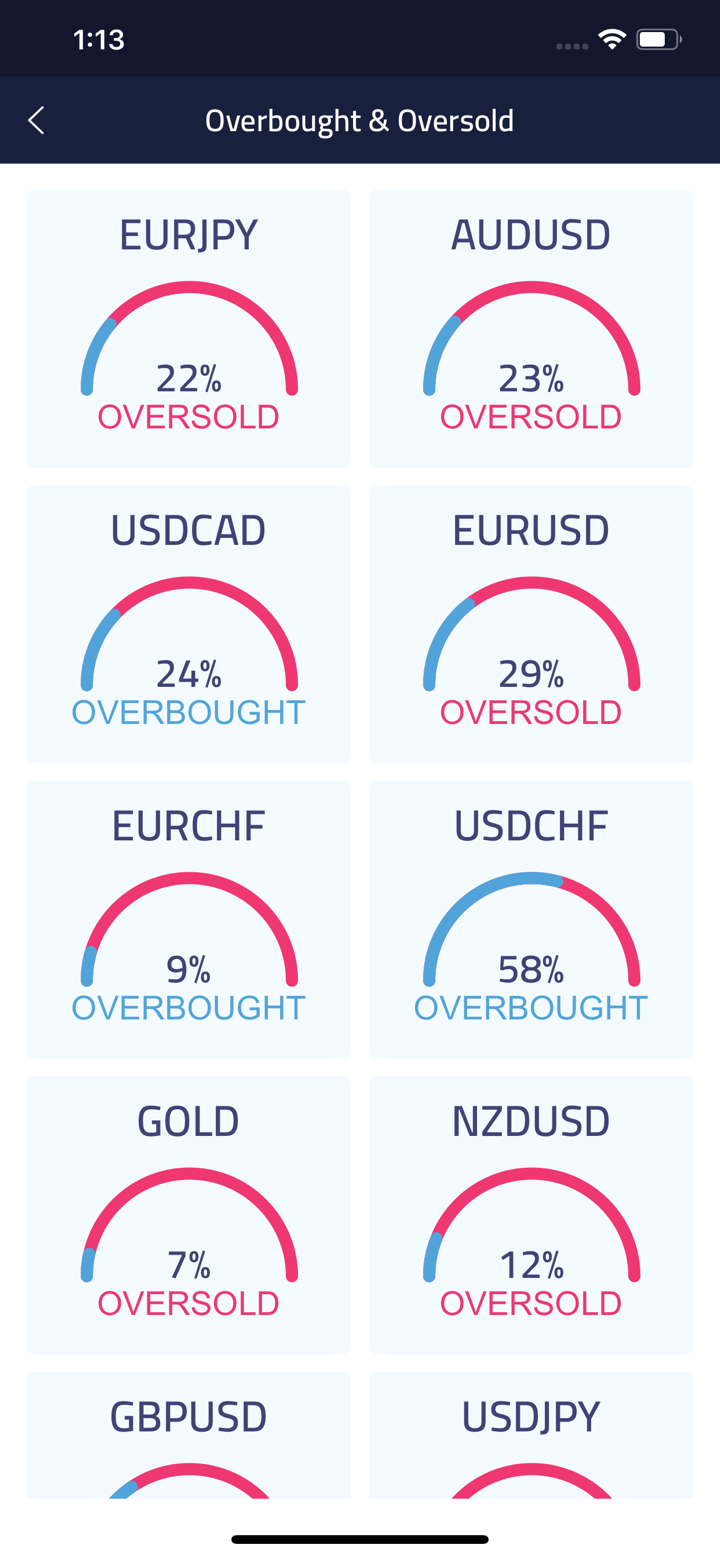Tap the Wi-Fi status icon
The width and height of the screenshot is (720, 1558).
coord(611,40)
